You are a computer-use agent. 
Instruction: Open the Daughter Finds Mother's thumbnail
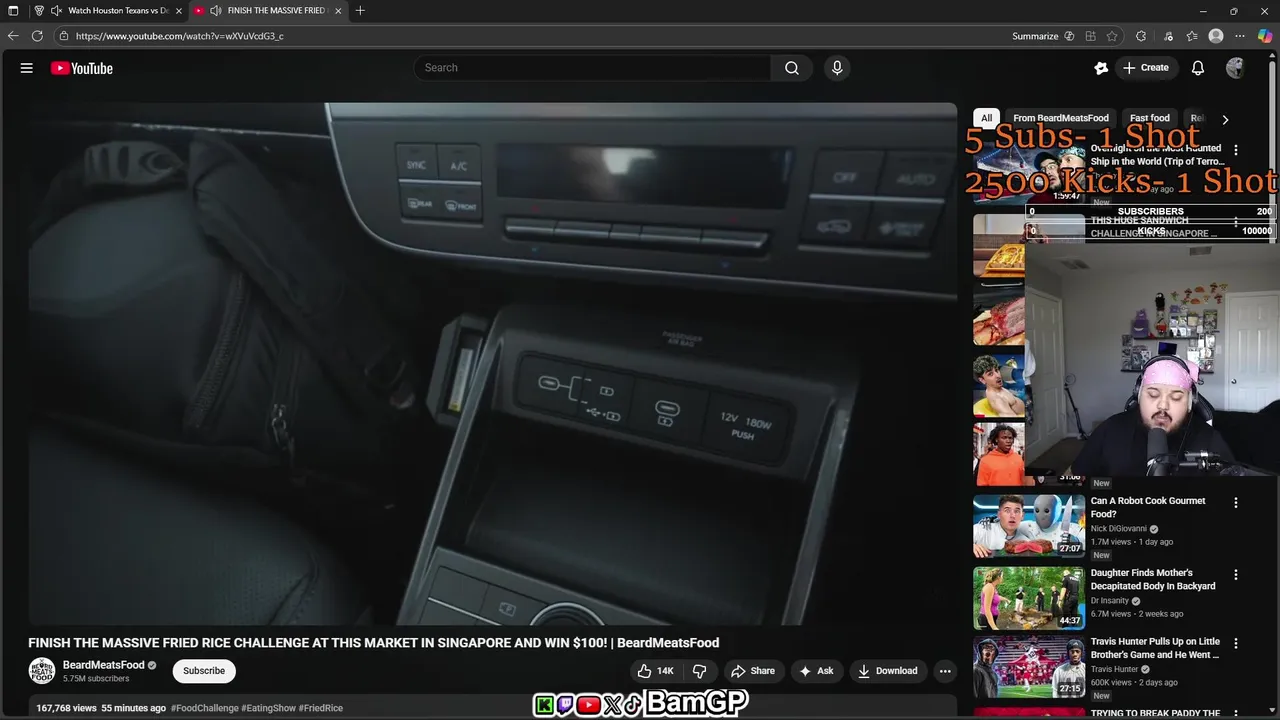1029,598
